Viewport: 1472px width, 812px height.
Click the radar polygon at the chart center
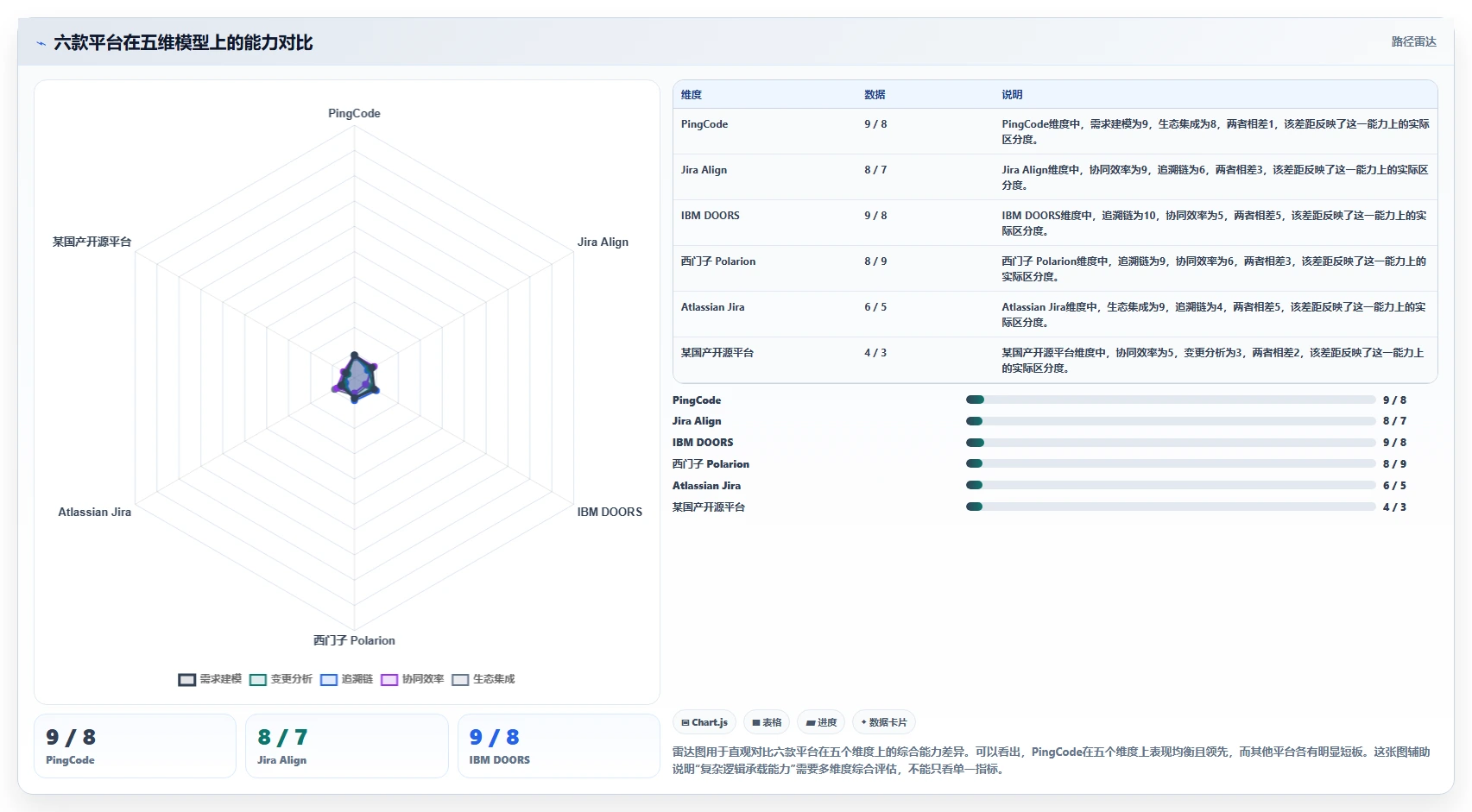point(355,378)
